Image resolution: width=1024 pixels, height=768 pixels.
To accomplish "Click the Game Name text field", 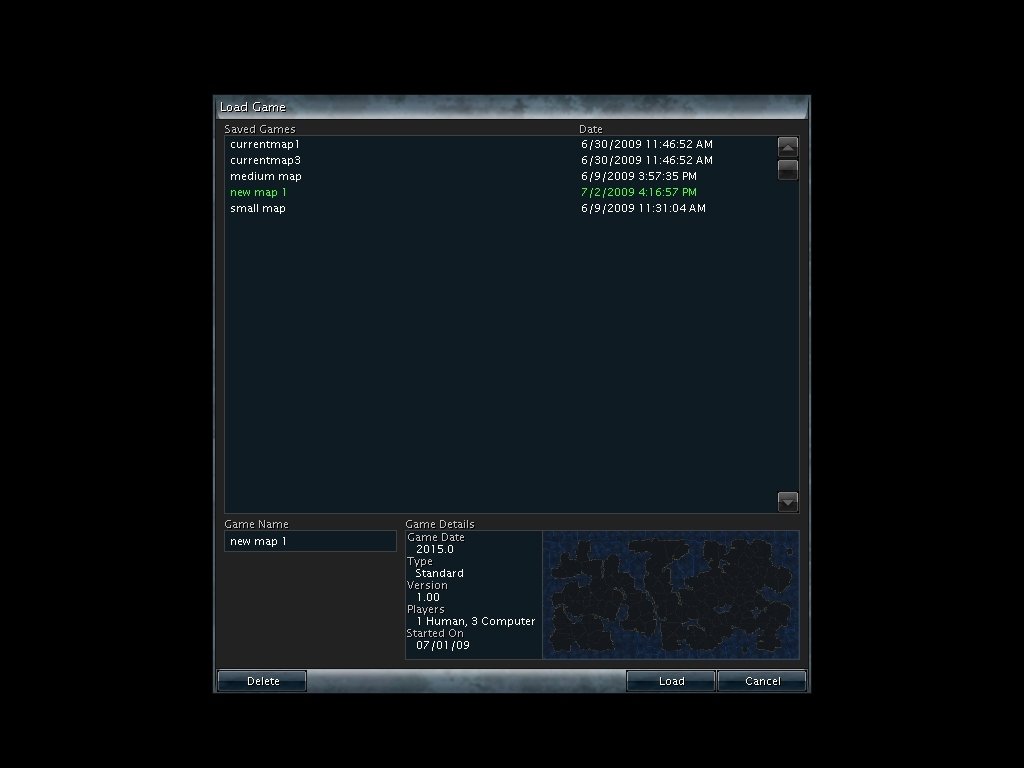I will click(x=310, y=541).
